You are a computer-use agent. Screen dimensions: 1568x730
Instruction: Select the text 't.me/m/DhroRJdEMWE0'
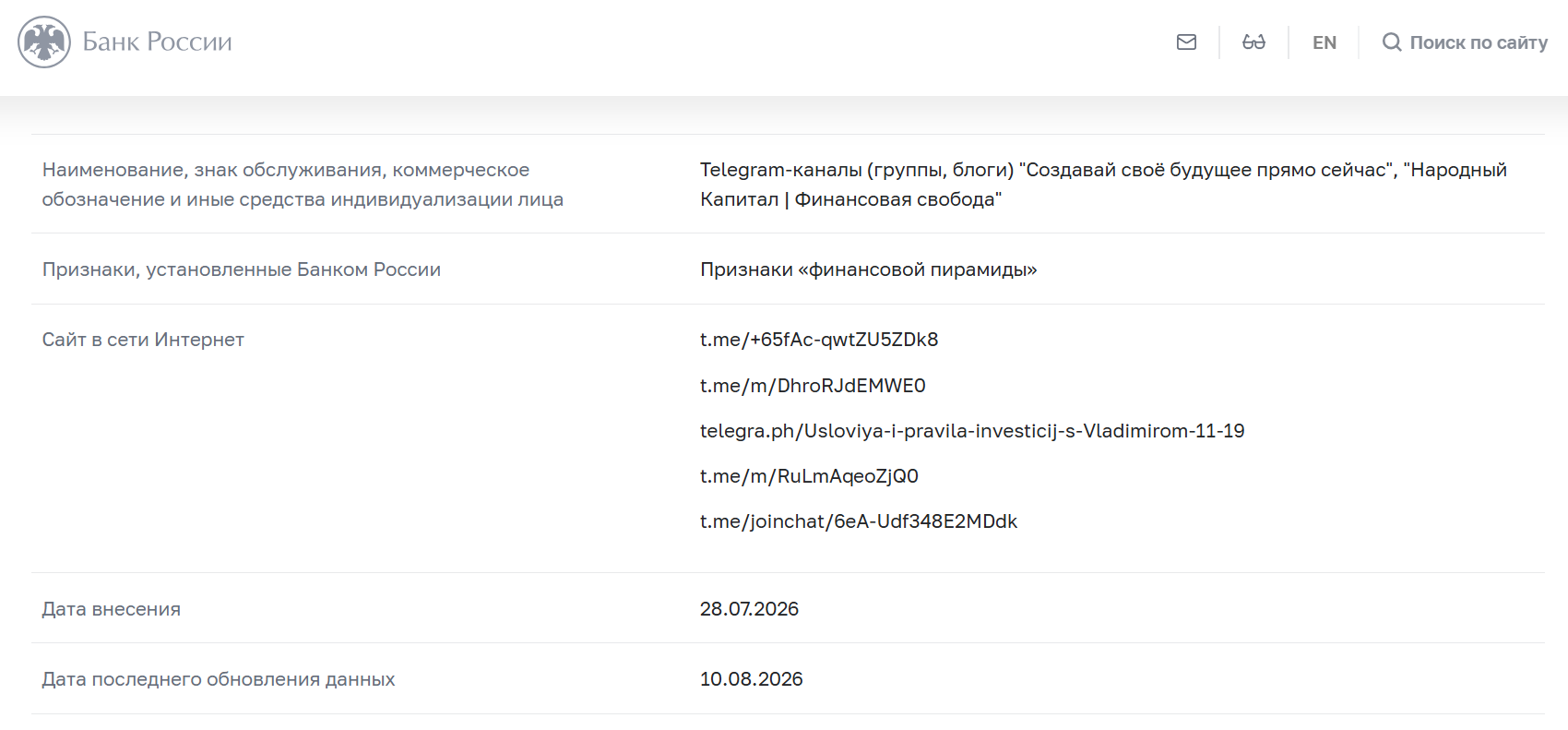[x=813, y=386]
